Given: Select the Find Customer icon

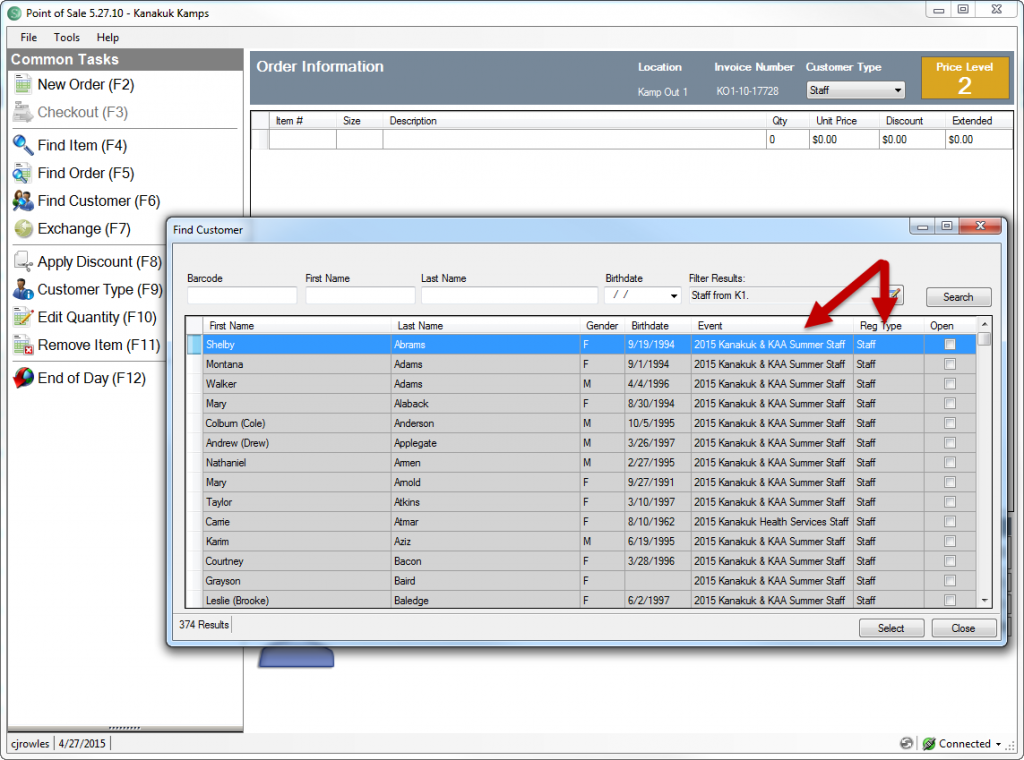Looking at the screenshot, I should [x=23, y=201].
